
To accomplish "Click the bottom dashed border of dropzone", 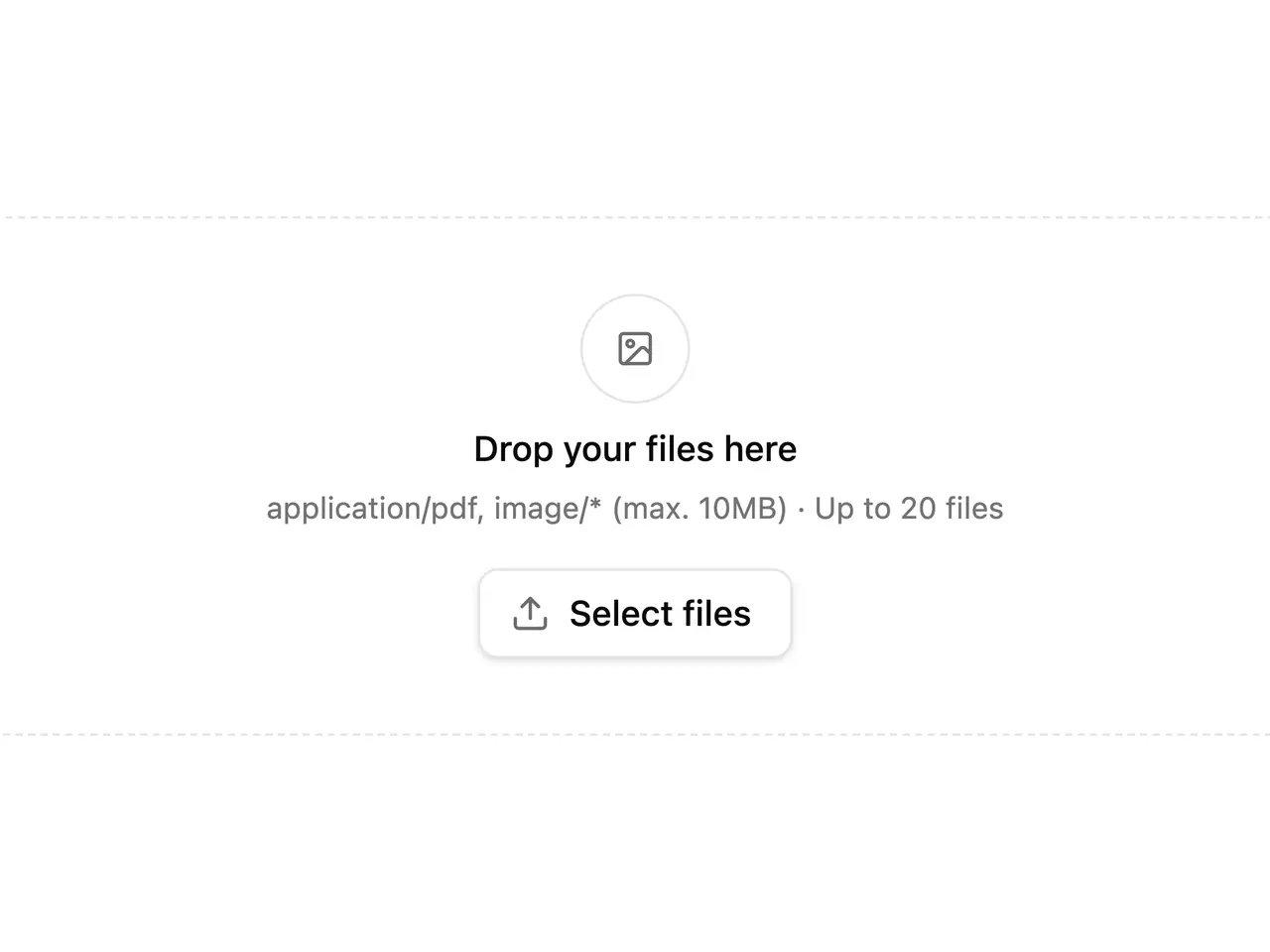I will click(x=635, y=735).
